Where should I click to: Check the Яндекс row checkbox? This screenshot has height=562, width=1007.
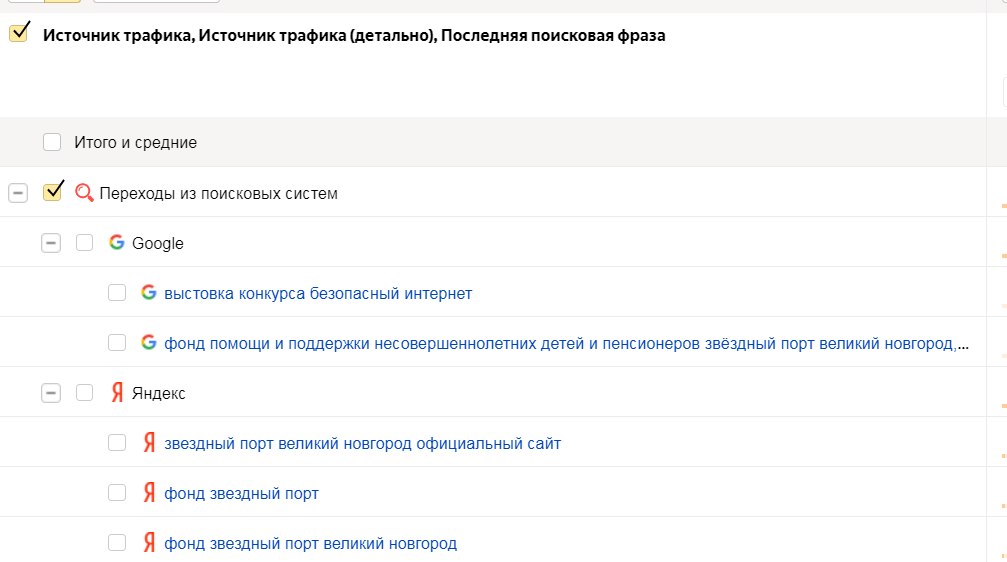84,392
